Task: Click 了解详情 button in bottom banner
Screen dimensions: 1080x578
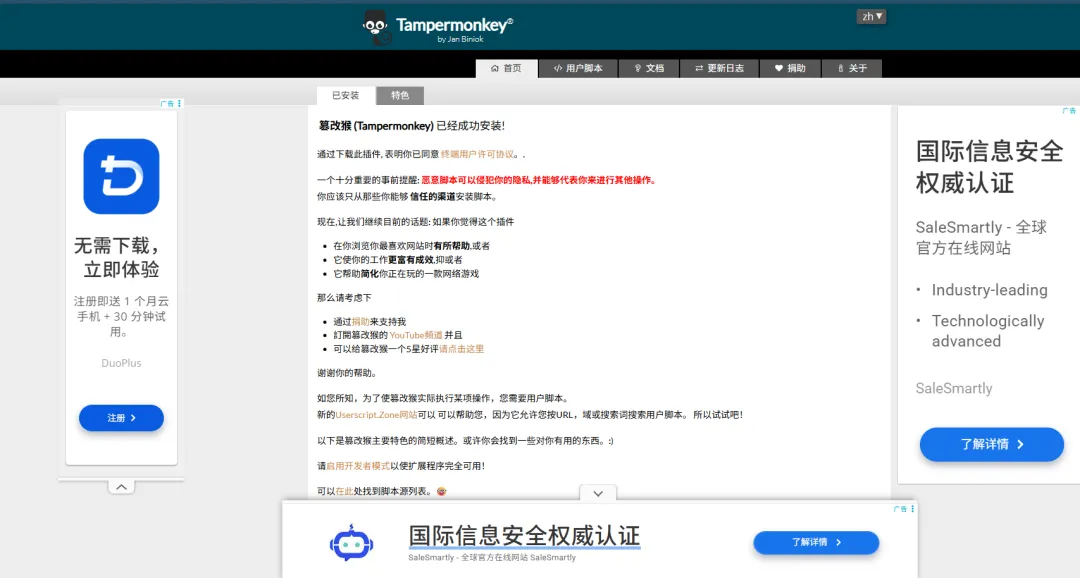Action: tap(816, 542)
